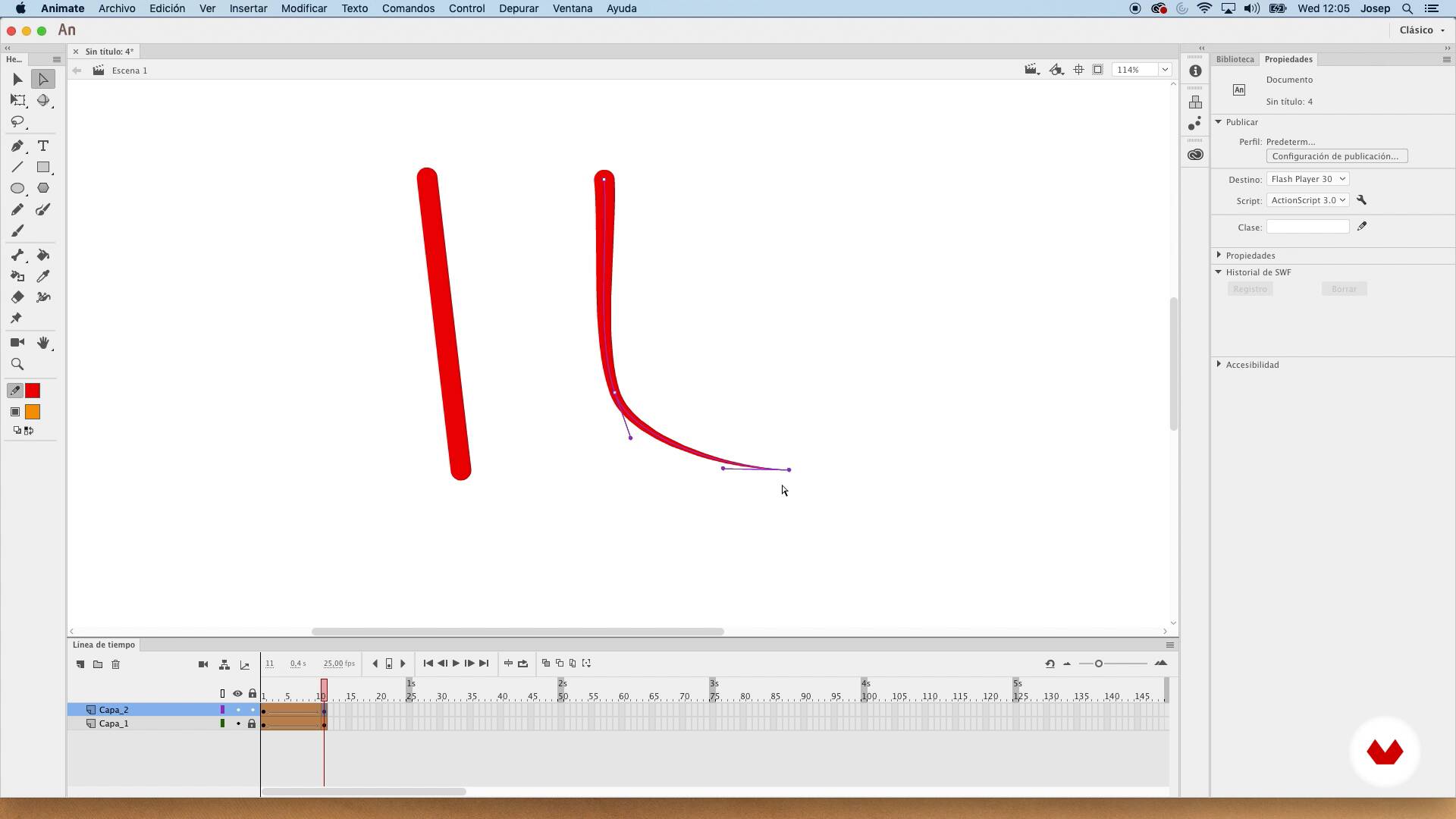Viewport: 1456px width, 819px height.
Task: Choose the Zoom magnifier tool
Action: coord(17,364)
